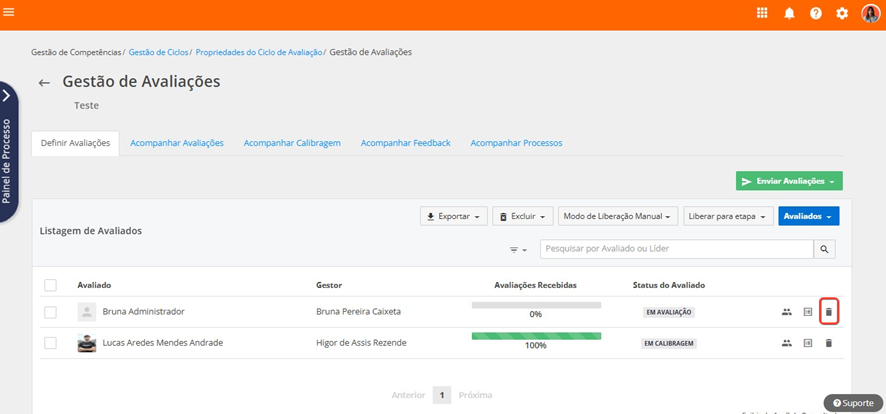Viewport: 886px width, 414px height.
Task: Open the apps grid icon
Action: pos(762,13)
